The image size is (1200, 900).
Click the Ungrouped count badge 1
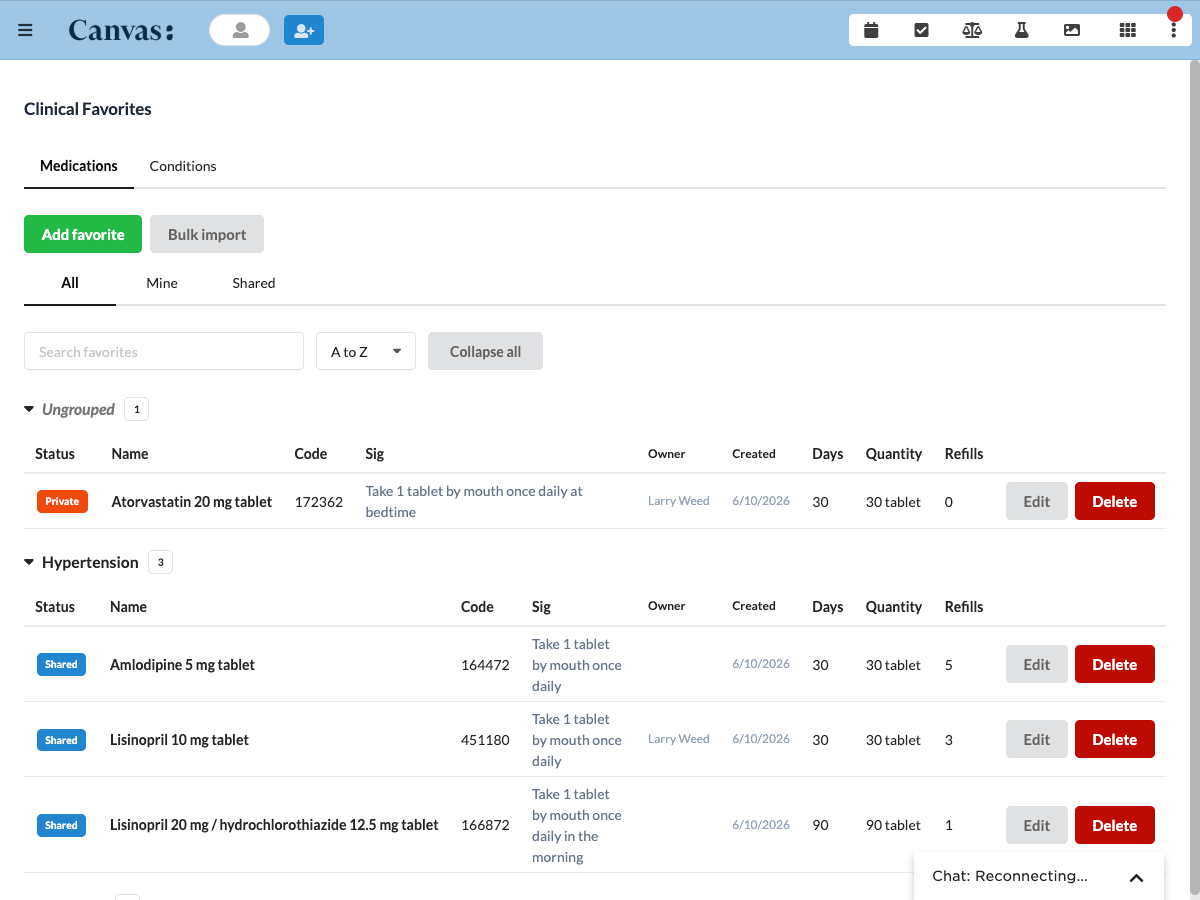(x=136, y=409)
